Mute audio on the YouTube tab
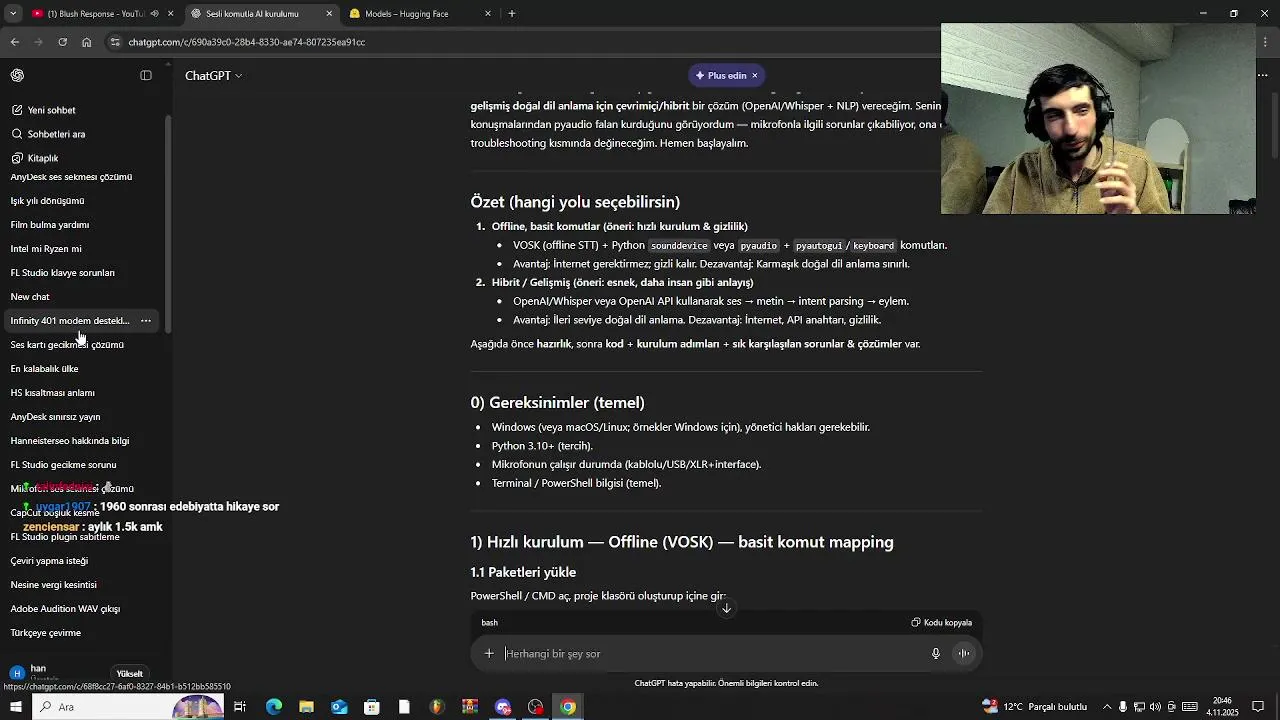 coord(154,14)
